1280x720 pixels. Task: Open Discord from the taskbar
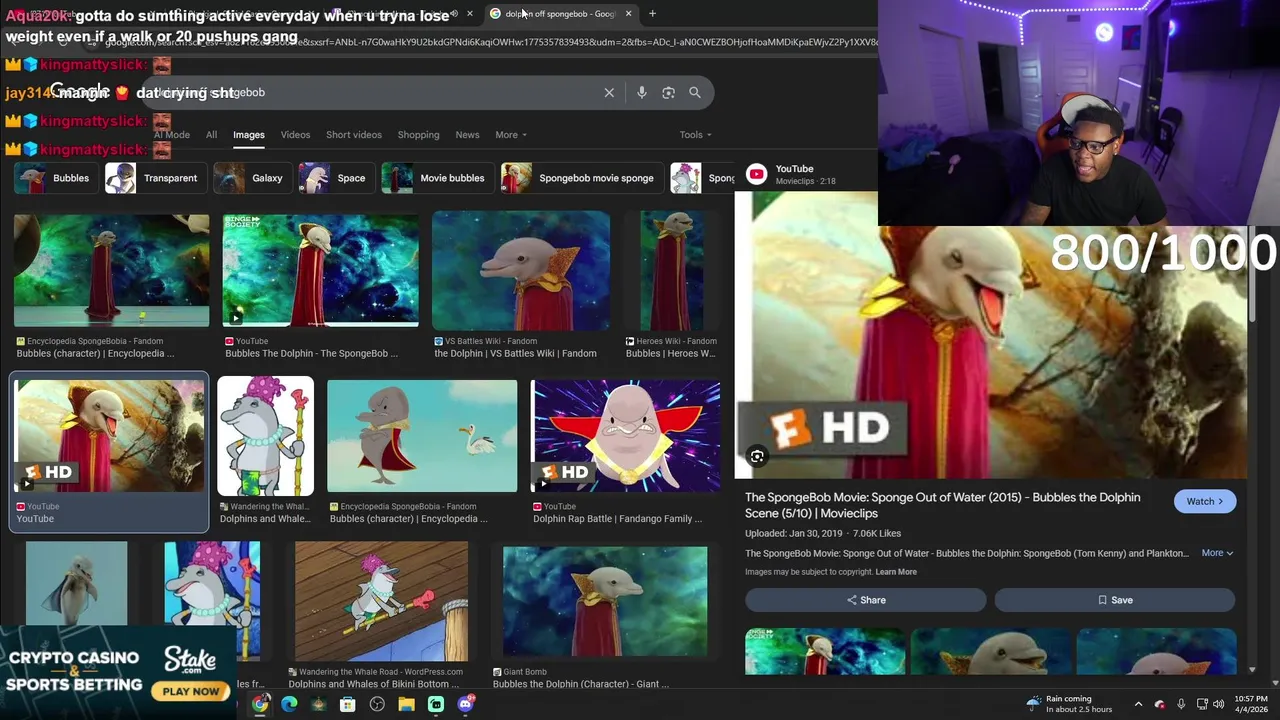point(465,704)
